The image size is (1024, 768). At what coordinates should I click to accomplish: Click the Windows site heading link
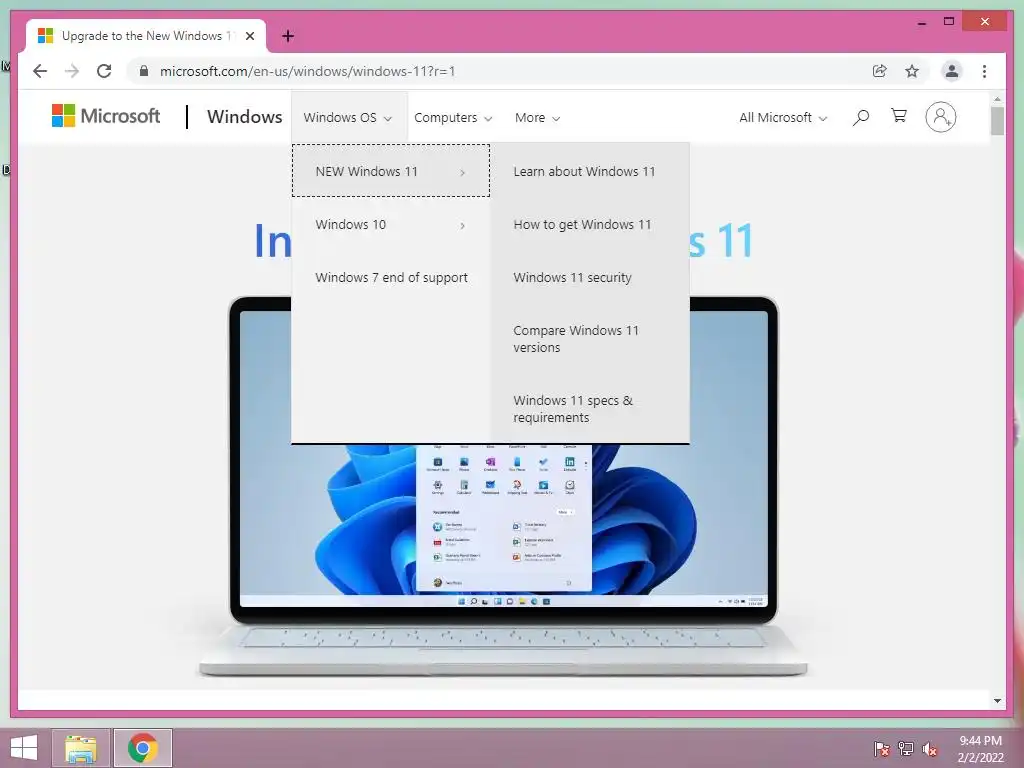coord(244,117)
